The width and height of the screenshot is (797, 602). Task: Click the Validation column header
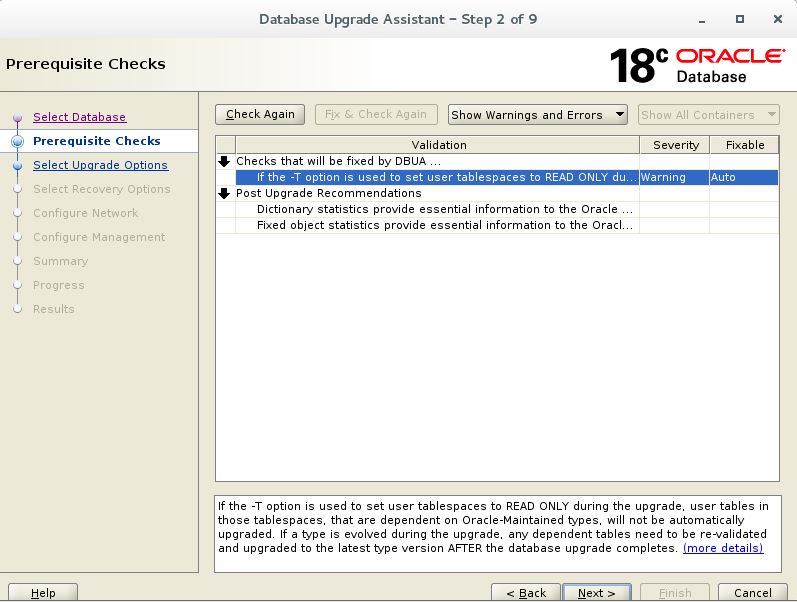coord(438,145)
